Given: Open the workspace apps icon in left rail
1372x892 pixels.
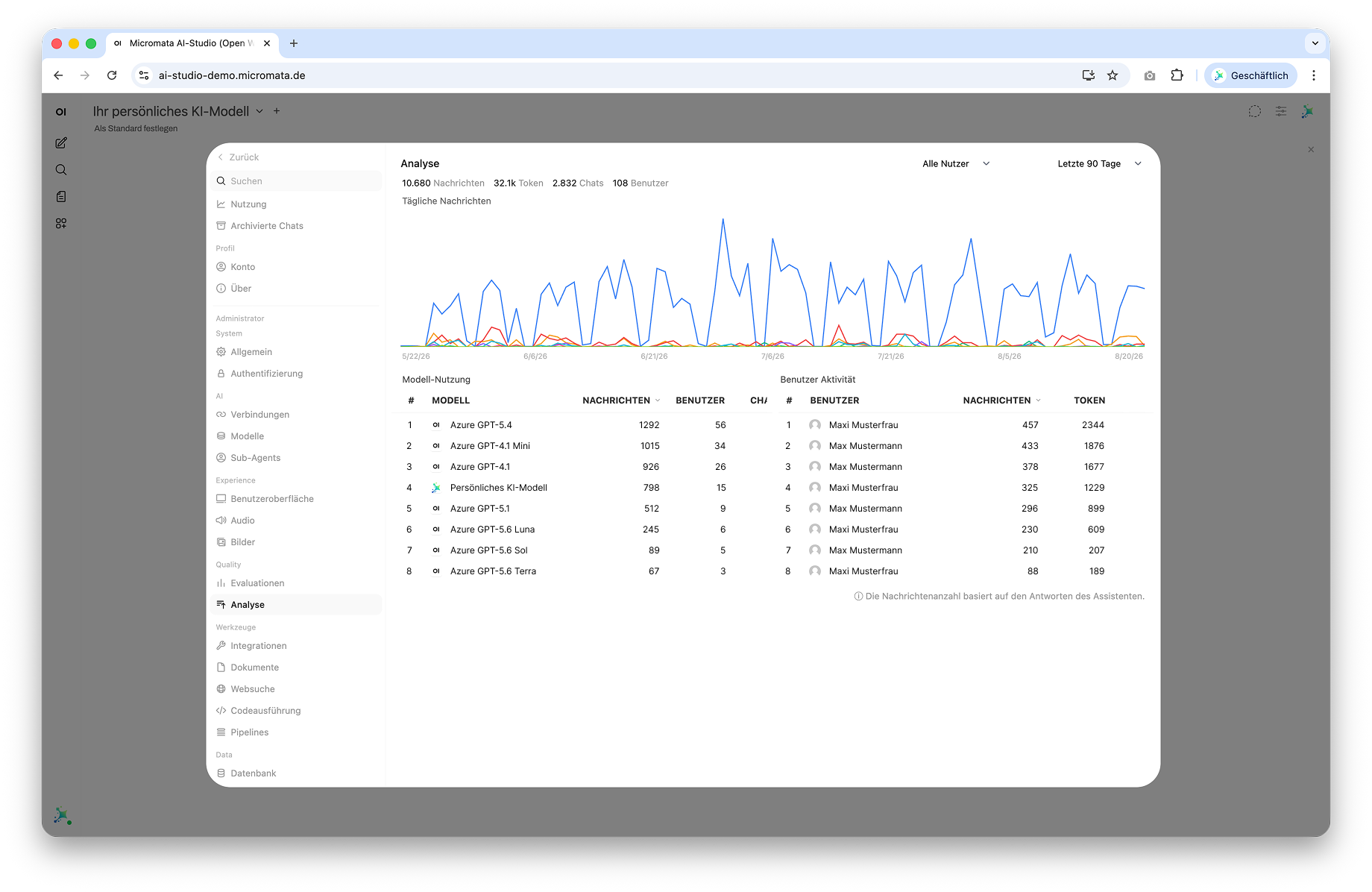Looking at the screenshot, I should (61, 223).
